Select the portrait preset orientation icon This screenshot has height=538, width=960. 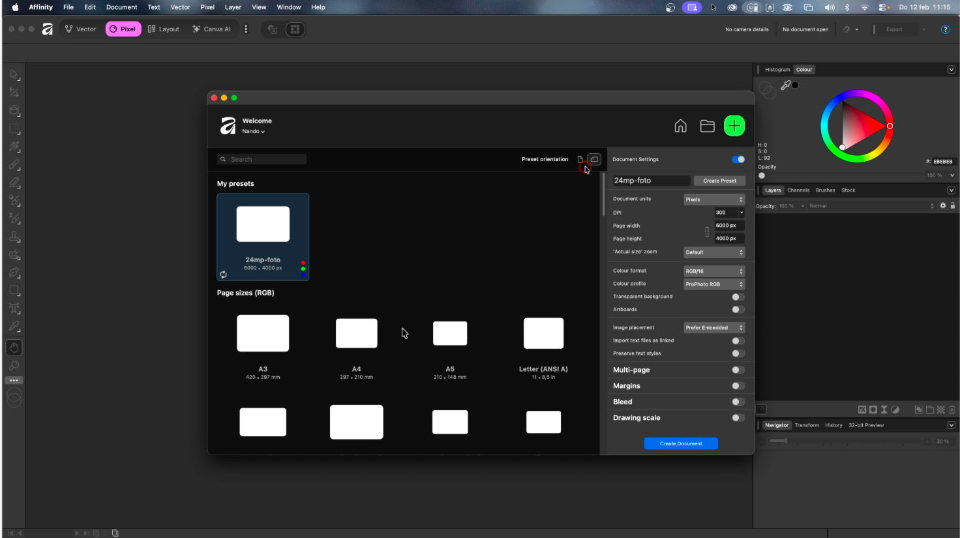coord(580,159)
